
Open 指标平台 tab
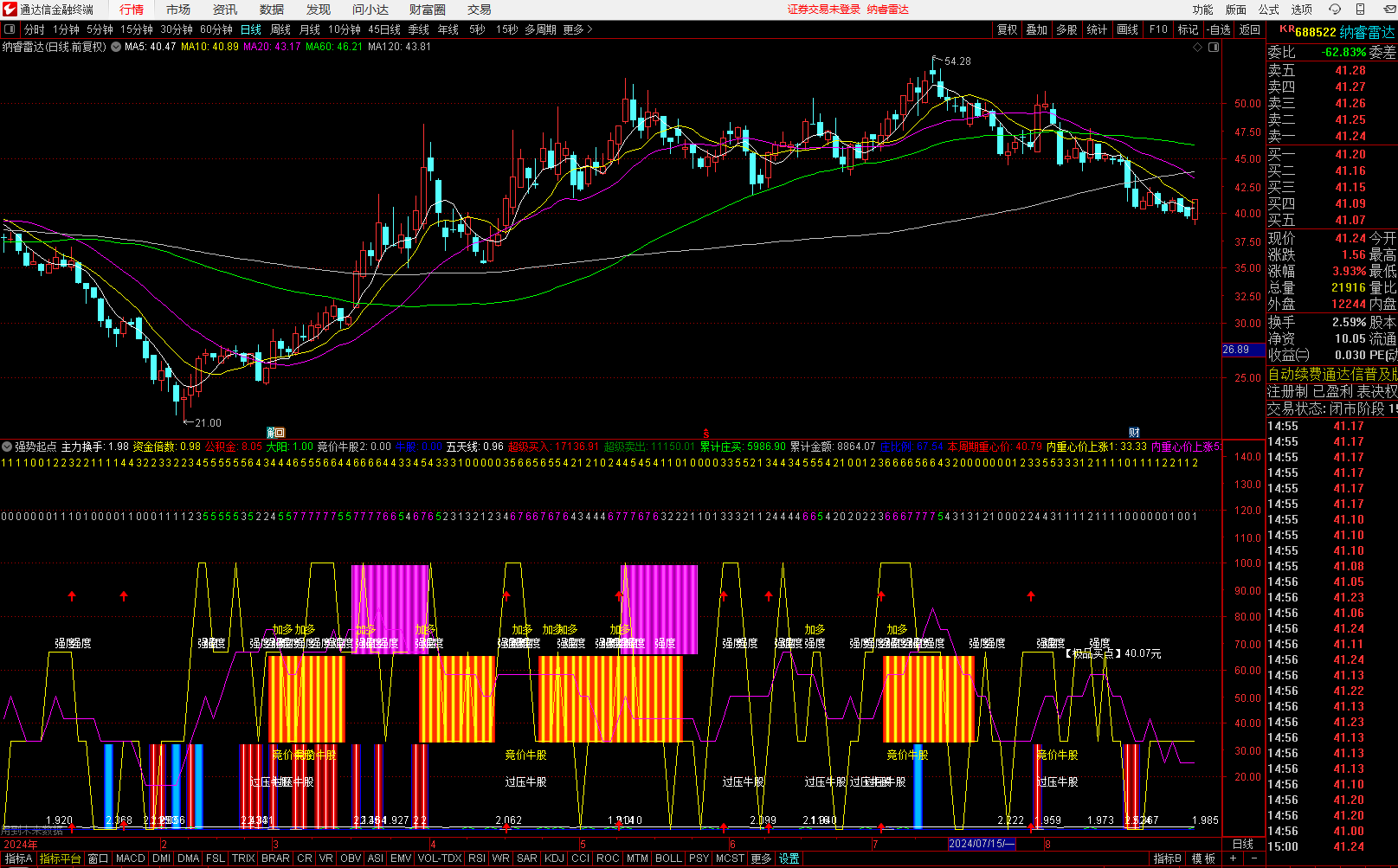pos(60,858)
